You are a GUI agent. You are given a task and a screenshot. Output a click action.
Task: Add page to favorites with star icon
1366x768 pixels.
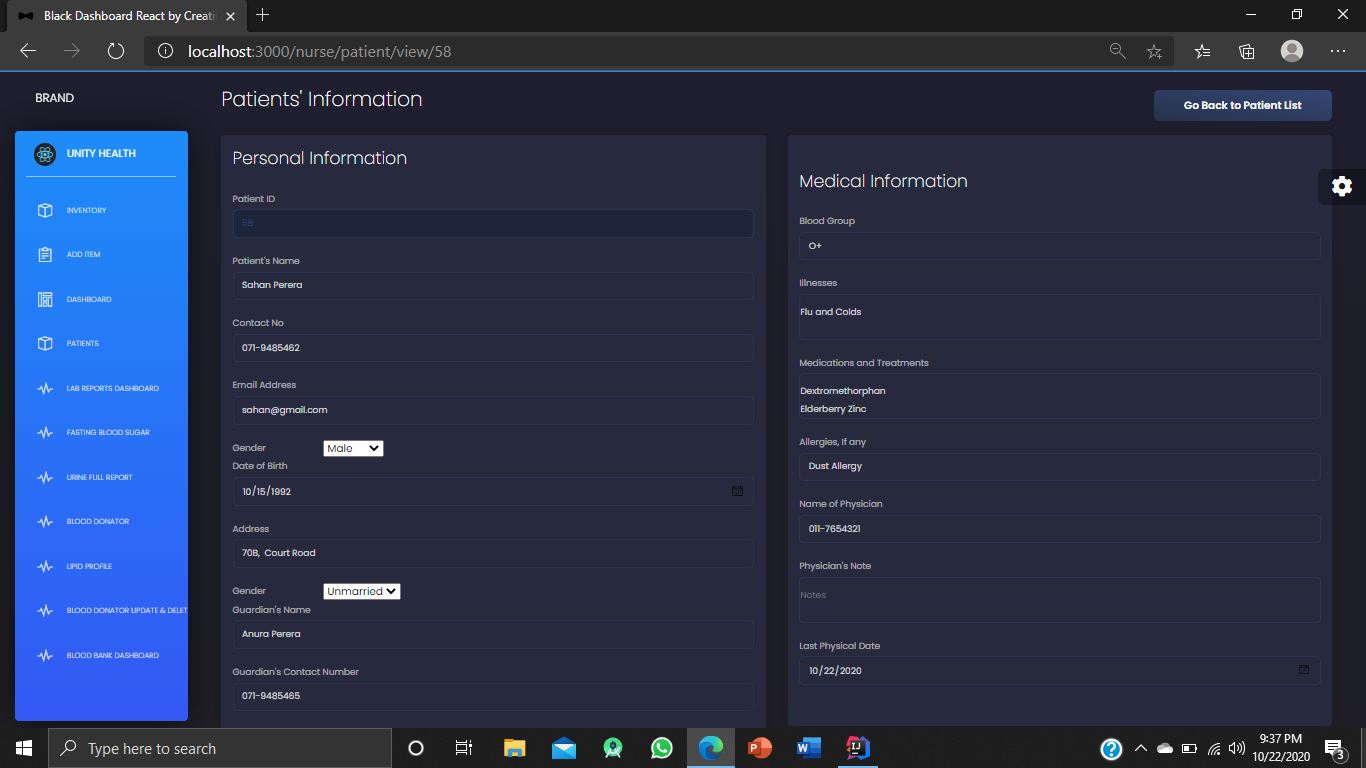point(1154,51)
